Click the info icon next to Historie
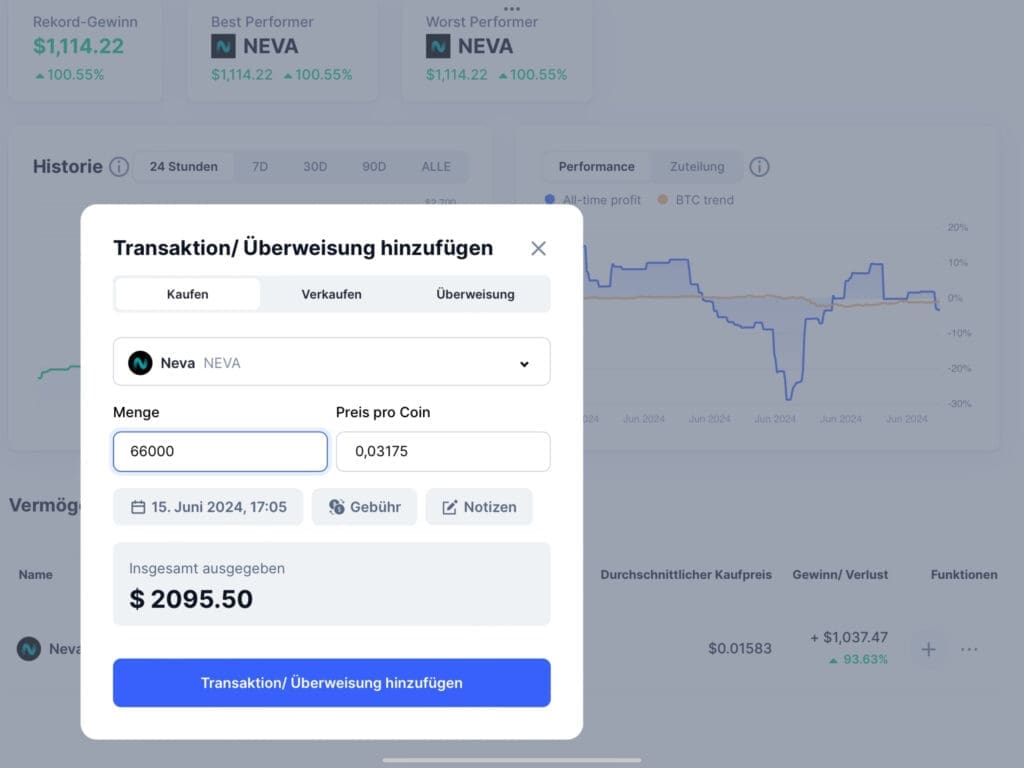The width and height of the screenshot is (1024, 768). [118, 167]
